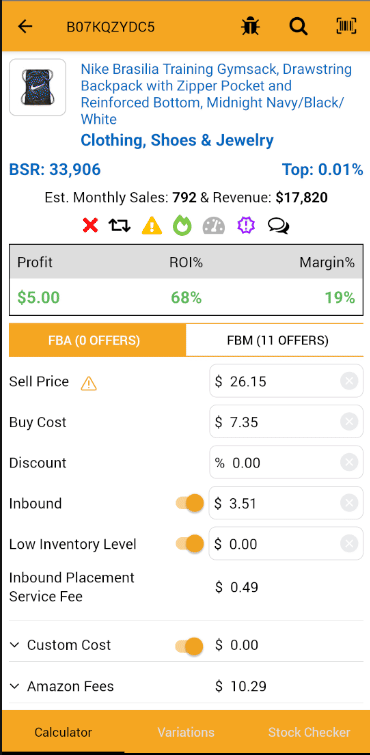Tap the yellow warning triangle alert icon
Viewport: 370px width, 755px height.
pos(152,225)
